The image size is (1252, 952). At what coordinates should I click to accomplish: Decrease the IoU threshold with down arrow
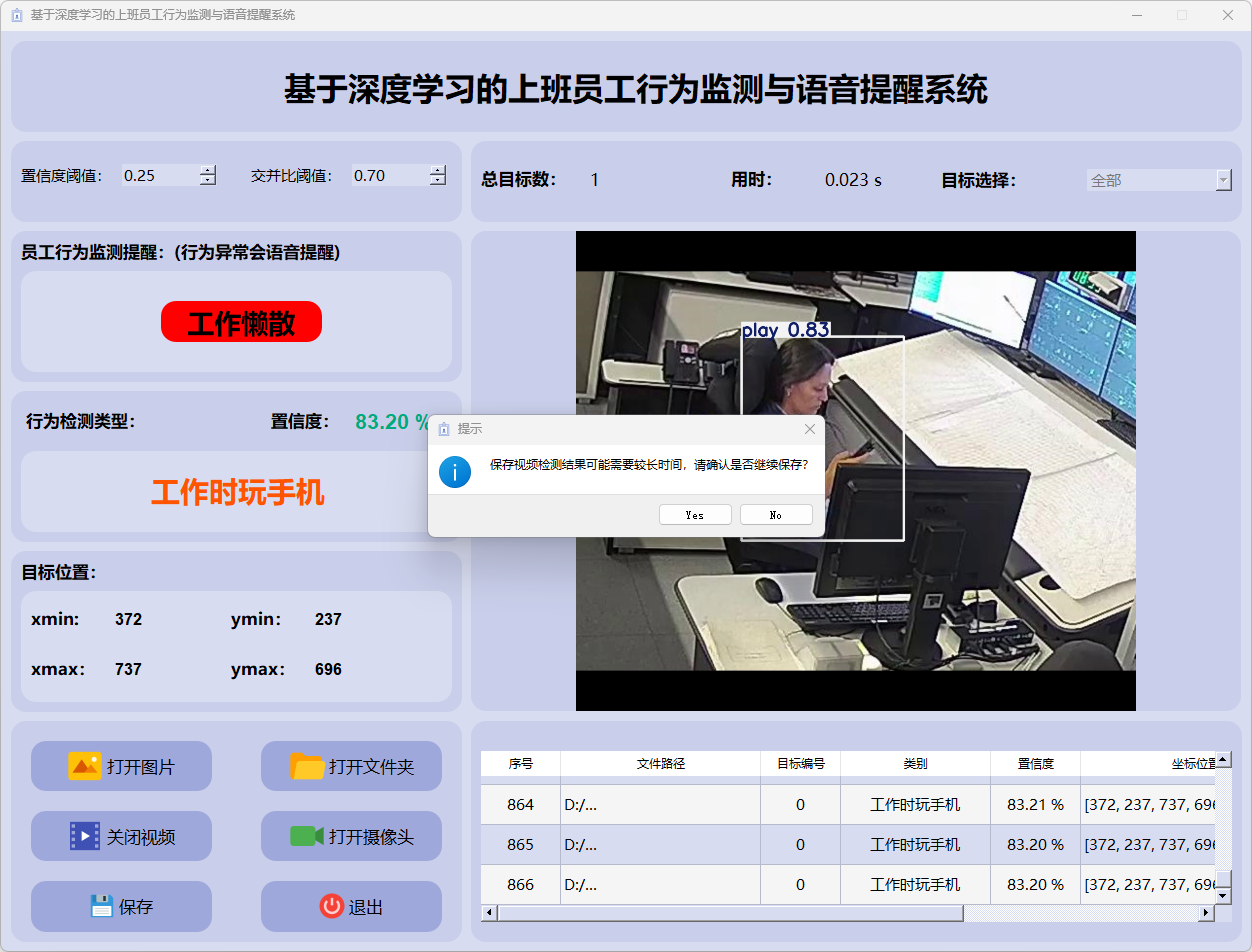[x=438, y=181]
